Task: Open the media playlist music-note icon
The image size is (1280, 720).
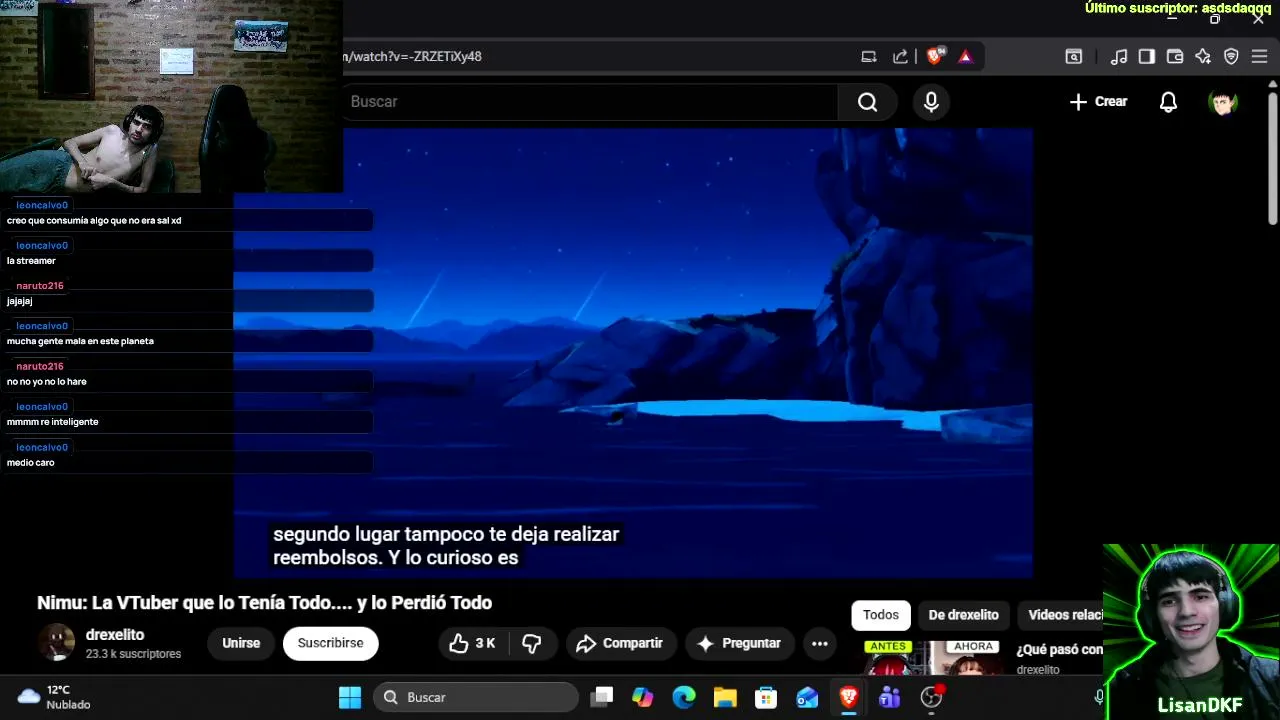Action: click(1119, 57)
